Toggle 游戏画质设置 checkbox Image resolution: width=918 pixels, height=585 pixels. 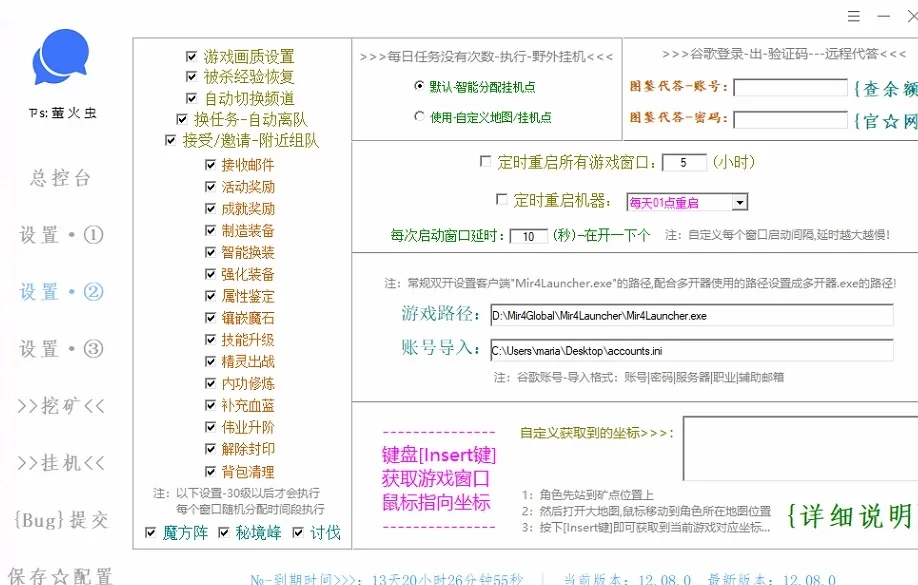click(191, 56)
